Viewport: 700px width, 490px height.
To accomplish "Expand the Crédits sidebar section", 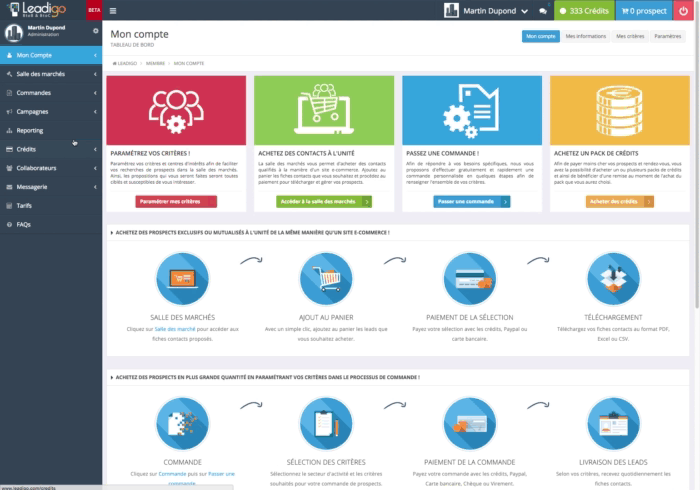I will click(x=51, y=149).
